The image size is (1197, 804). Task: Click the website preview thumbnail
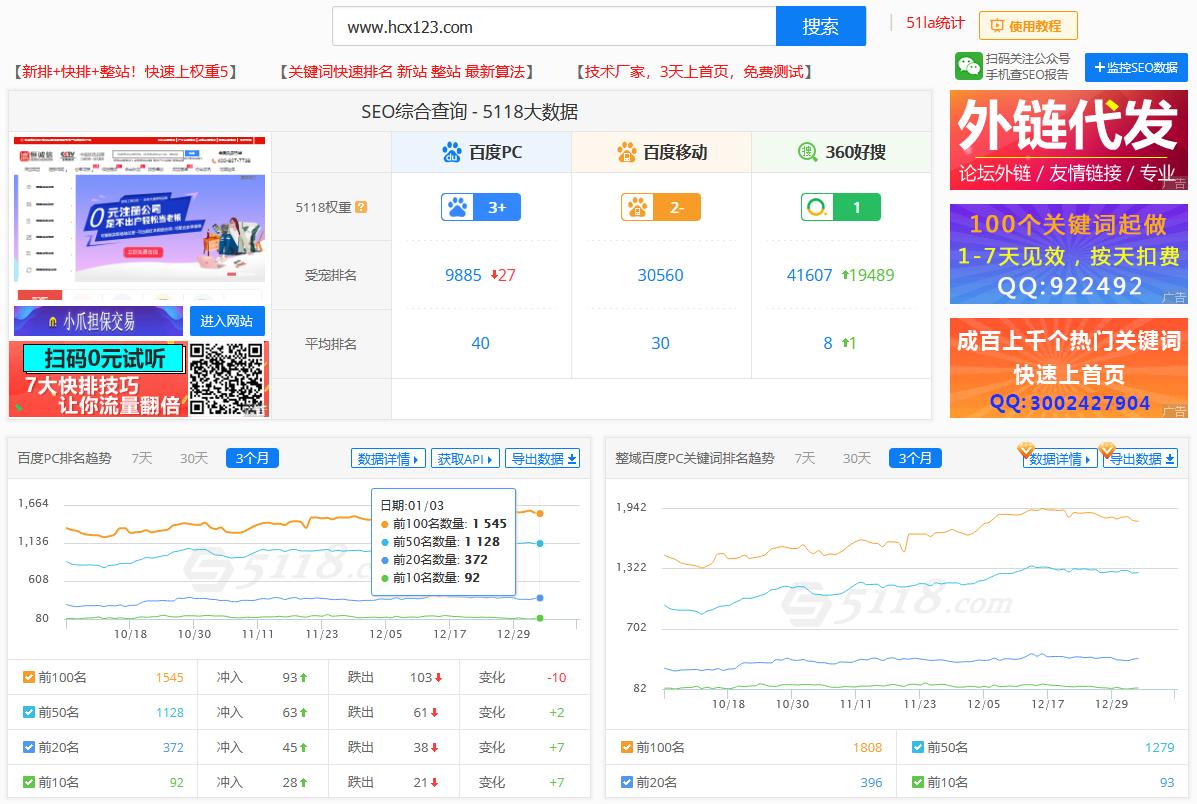[x=140, y=218]
